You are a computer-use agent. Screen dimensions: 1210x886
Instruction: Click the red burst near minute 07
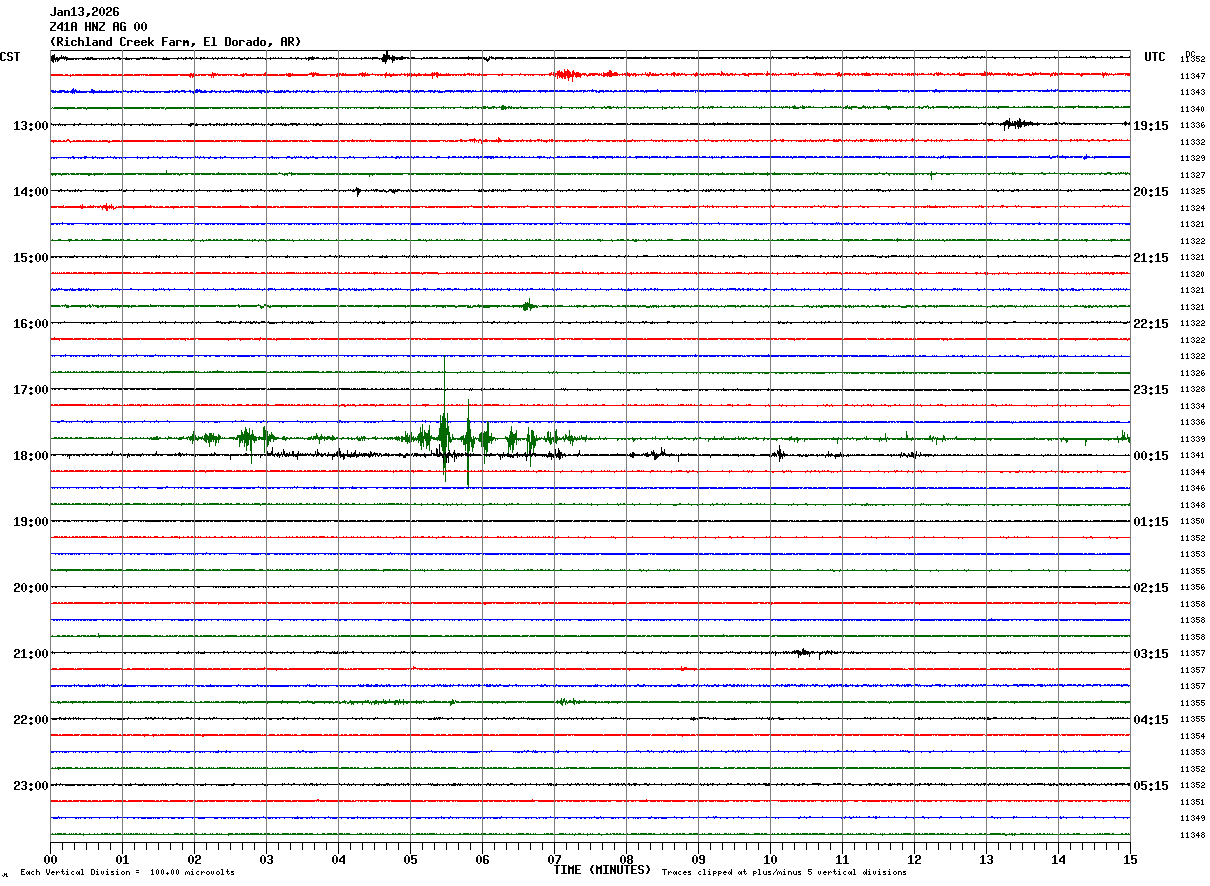coord(568,74)
